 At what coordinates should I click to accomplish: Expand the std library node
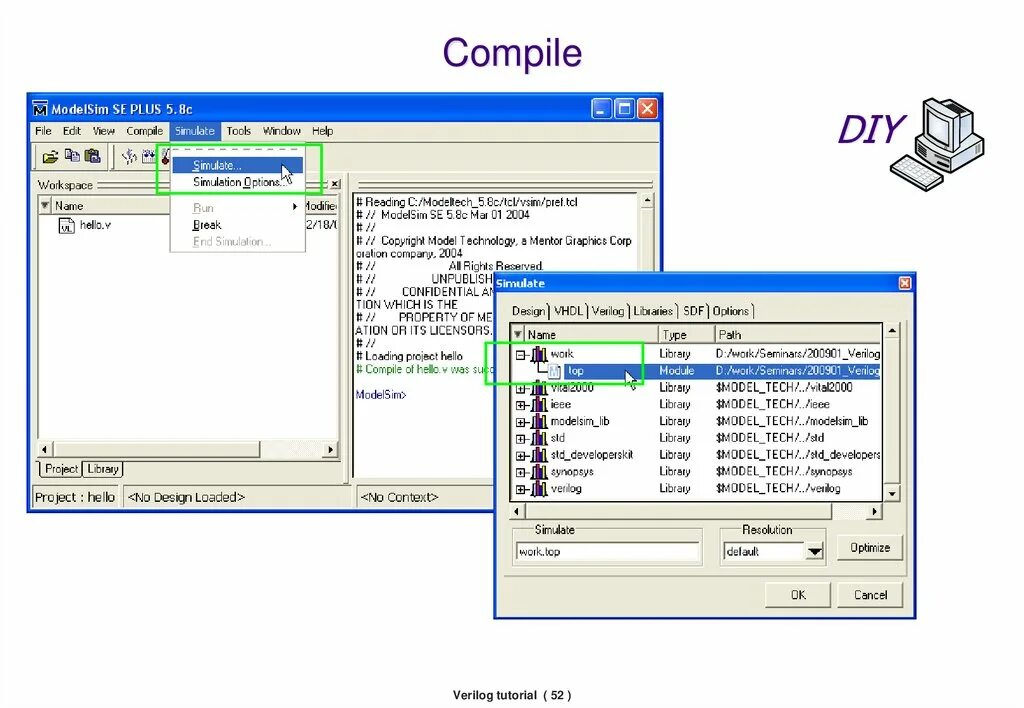(520, 439)
